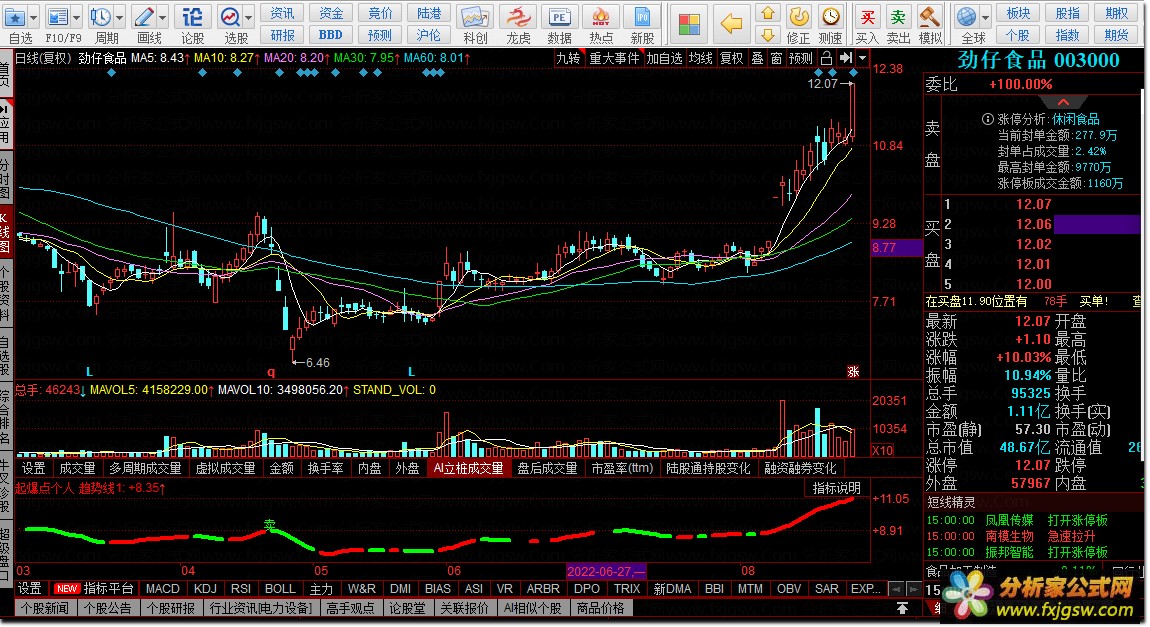Collapse the 涨停分析 panel with red chevron

click(x=1063, y=102)
